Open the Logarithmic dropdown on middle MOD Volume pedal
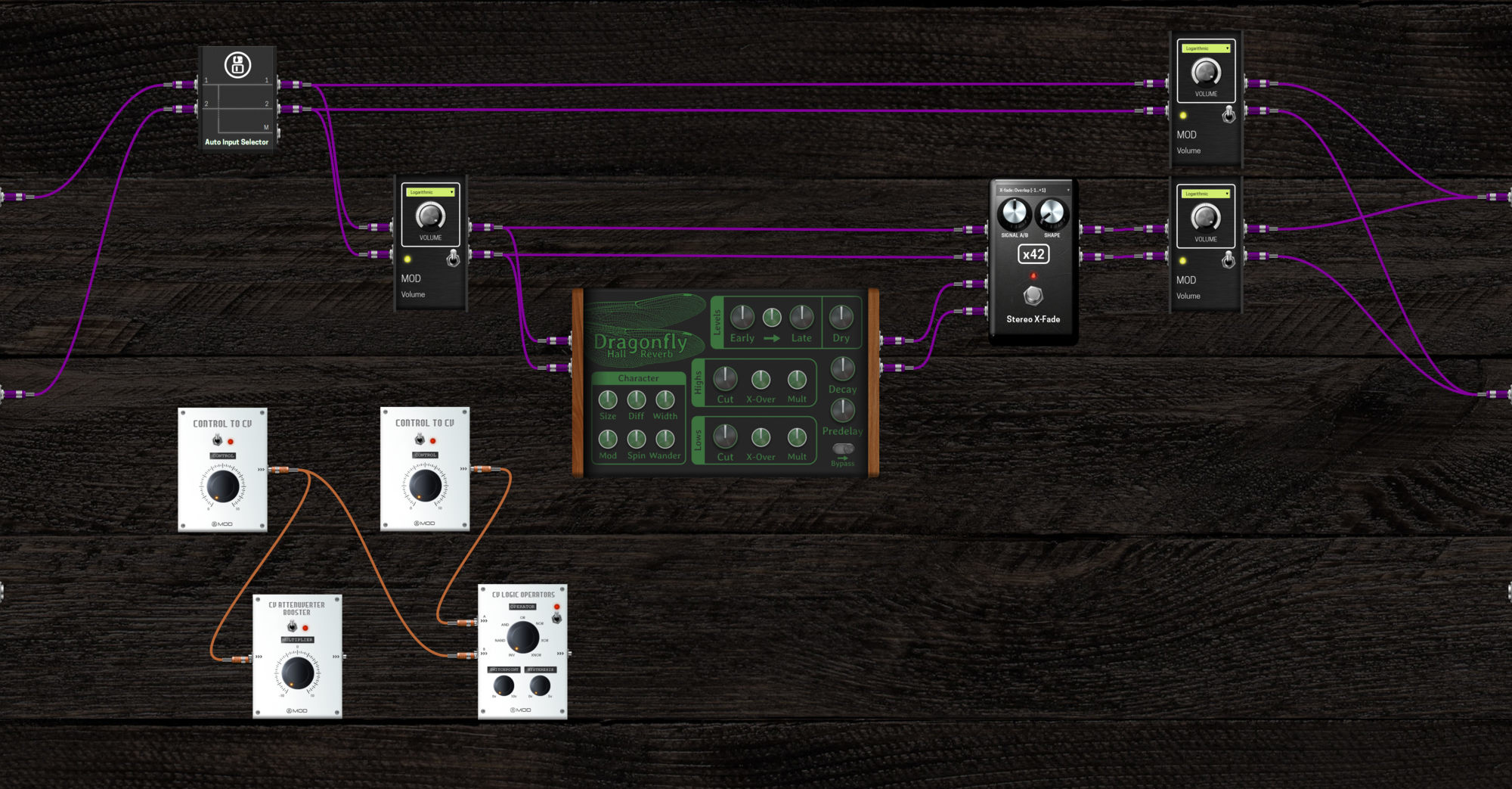Image resolution: width=1512 pixels, height=789 pixels. point(429,192)
